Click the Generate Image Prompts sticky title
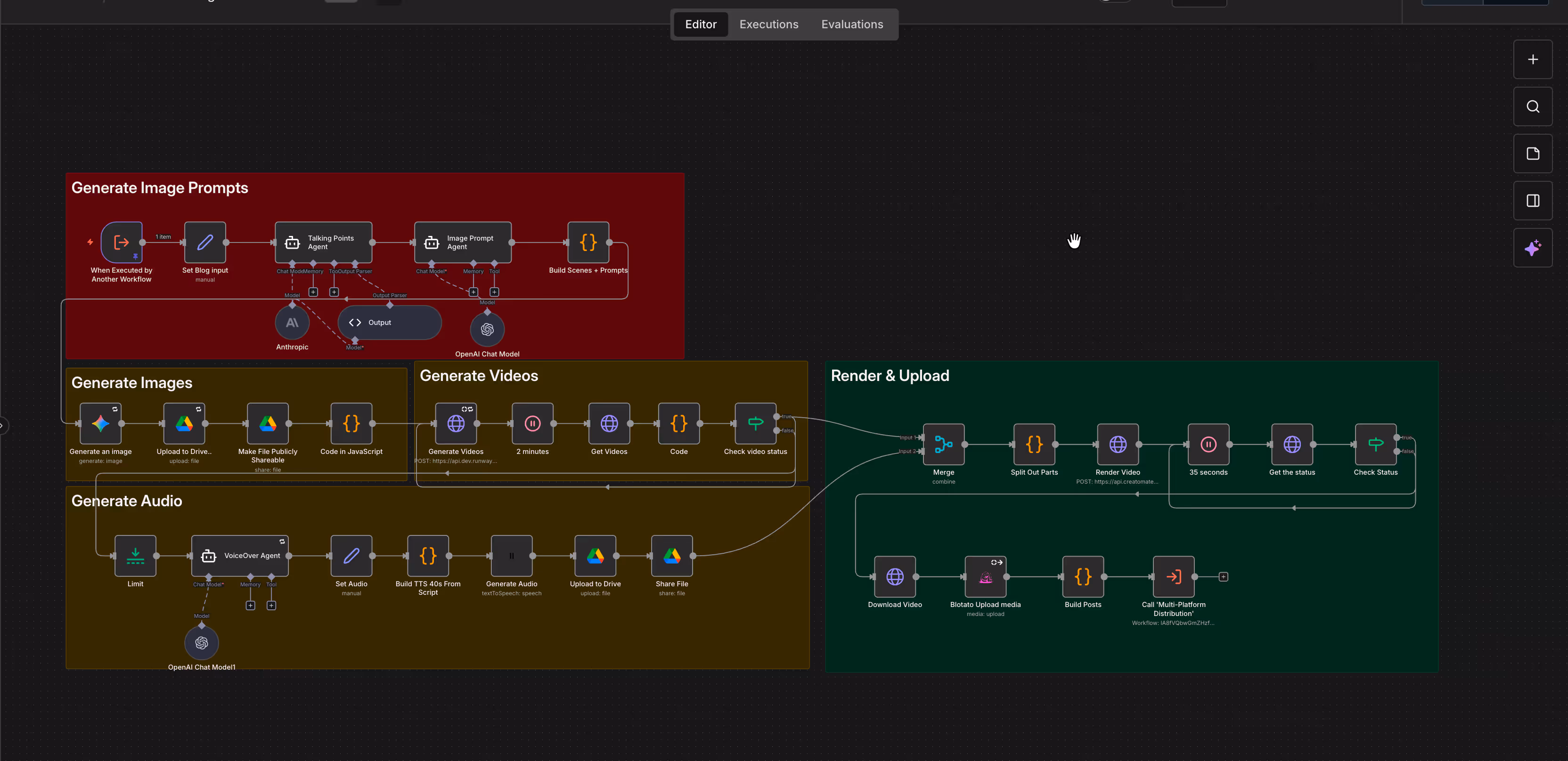Screen dimensions: 1568x761 (159, 188)
